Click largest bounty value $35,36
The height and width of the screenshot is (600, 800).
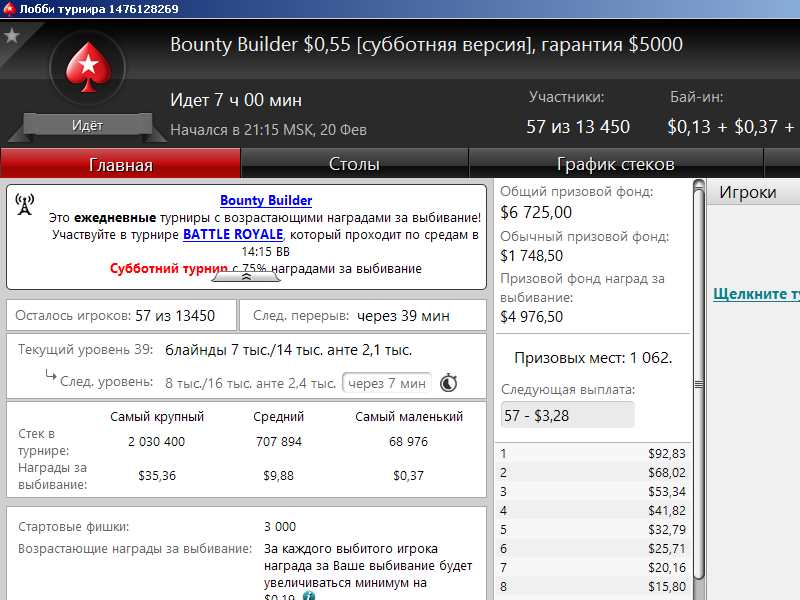coord(157,476)
